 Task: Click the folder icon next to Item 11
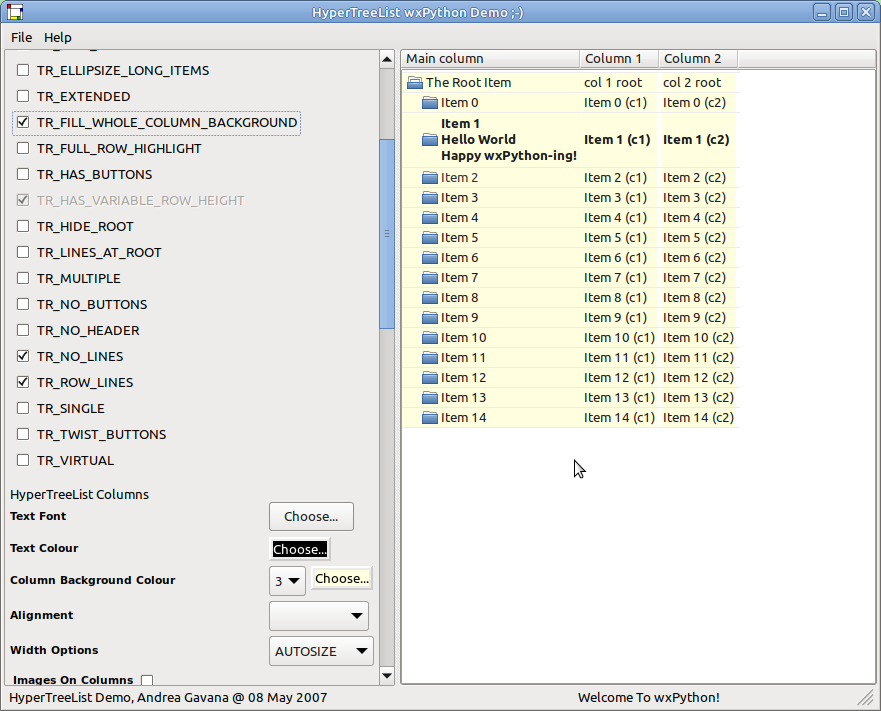pyautogui.click(x=430, y=358)
